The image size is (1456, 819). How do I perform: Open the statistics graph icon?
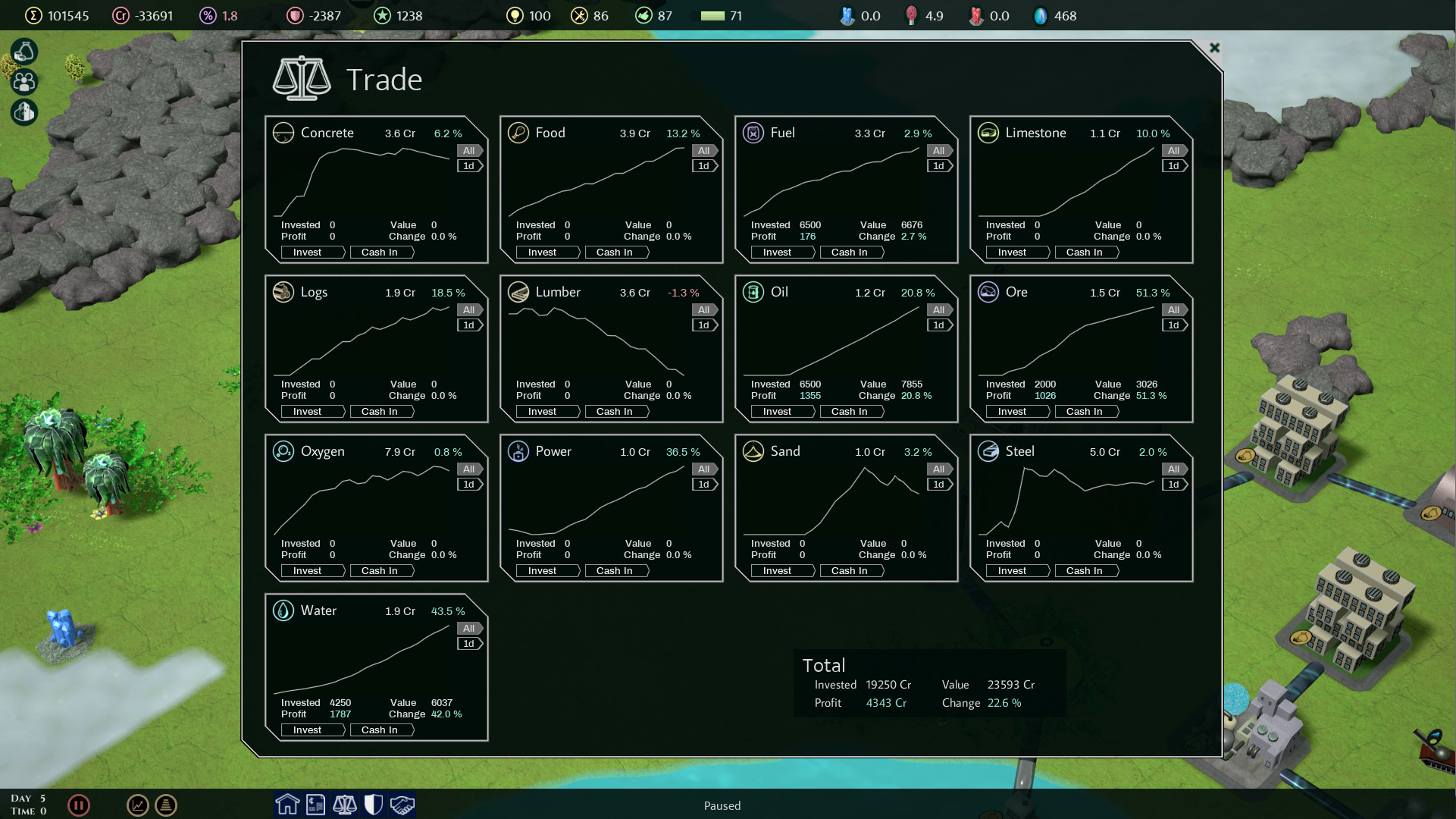click(x=138, y=805)
